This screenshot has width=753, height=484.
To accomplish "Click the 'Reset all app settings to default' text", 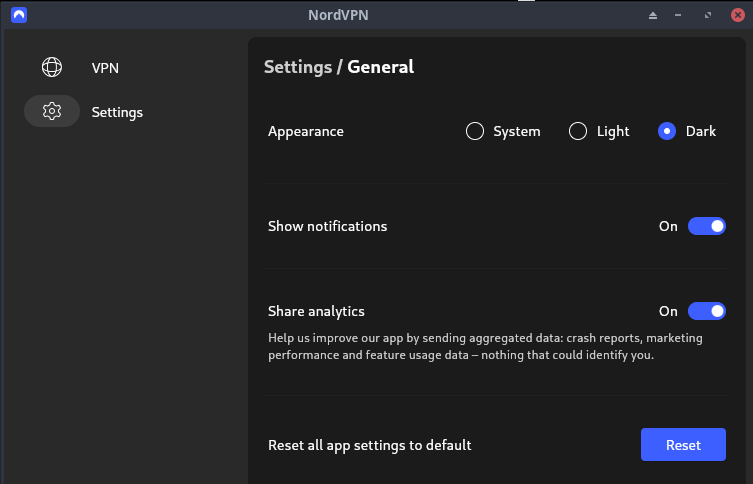I will [369, 445].
